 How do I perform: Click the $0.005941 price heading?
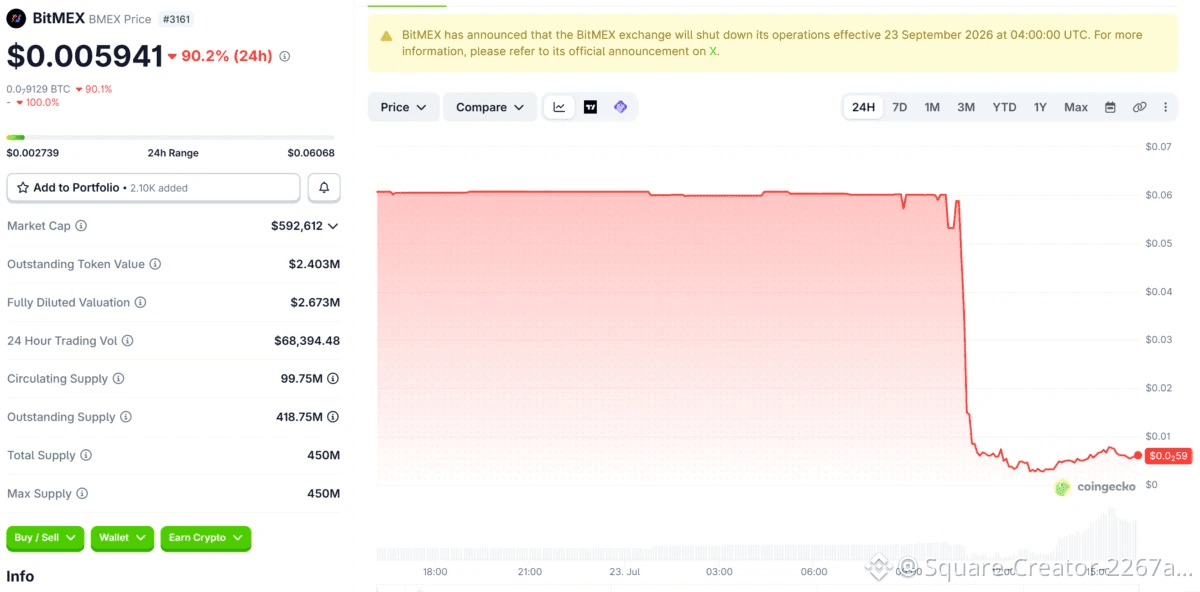tap(84, 57)
